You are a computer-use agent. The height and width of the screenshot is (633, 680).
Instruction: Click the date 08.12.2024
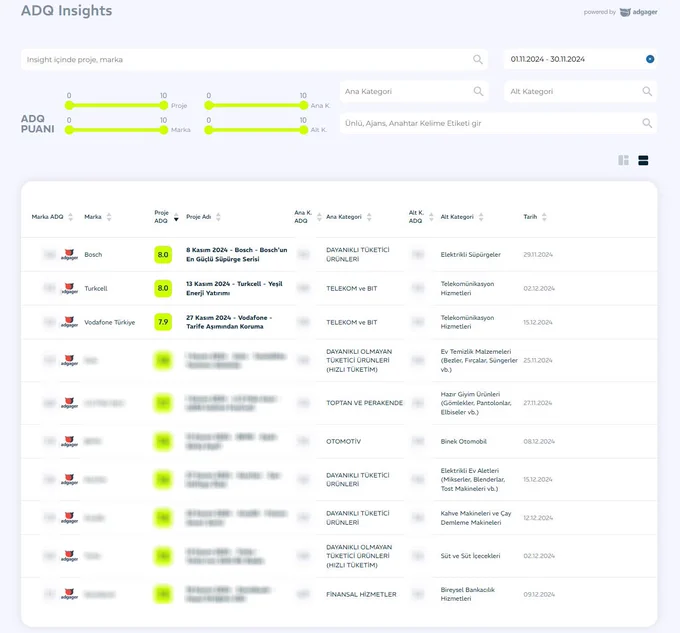[539, 441]
